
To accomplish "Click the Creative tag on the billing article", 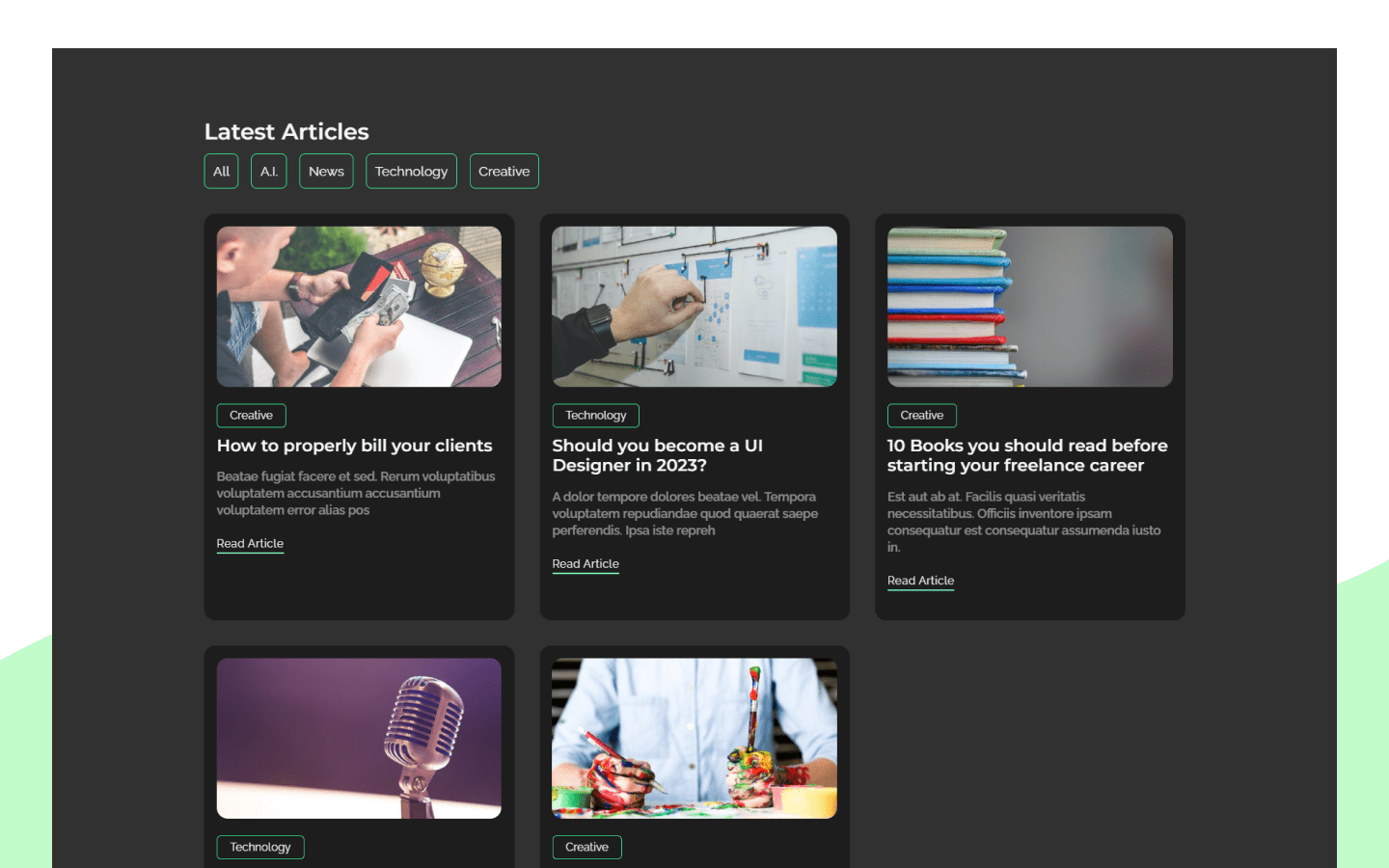I will tap(251, 415).
